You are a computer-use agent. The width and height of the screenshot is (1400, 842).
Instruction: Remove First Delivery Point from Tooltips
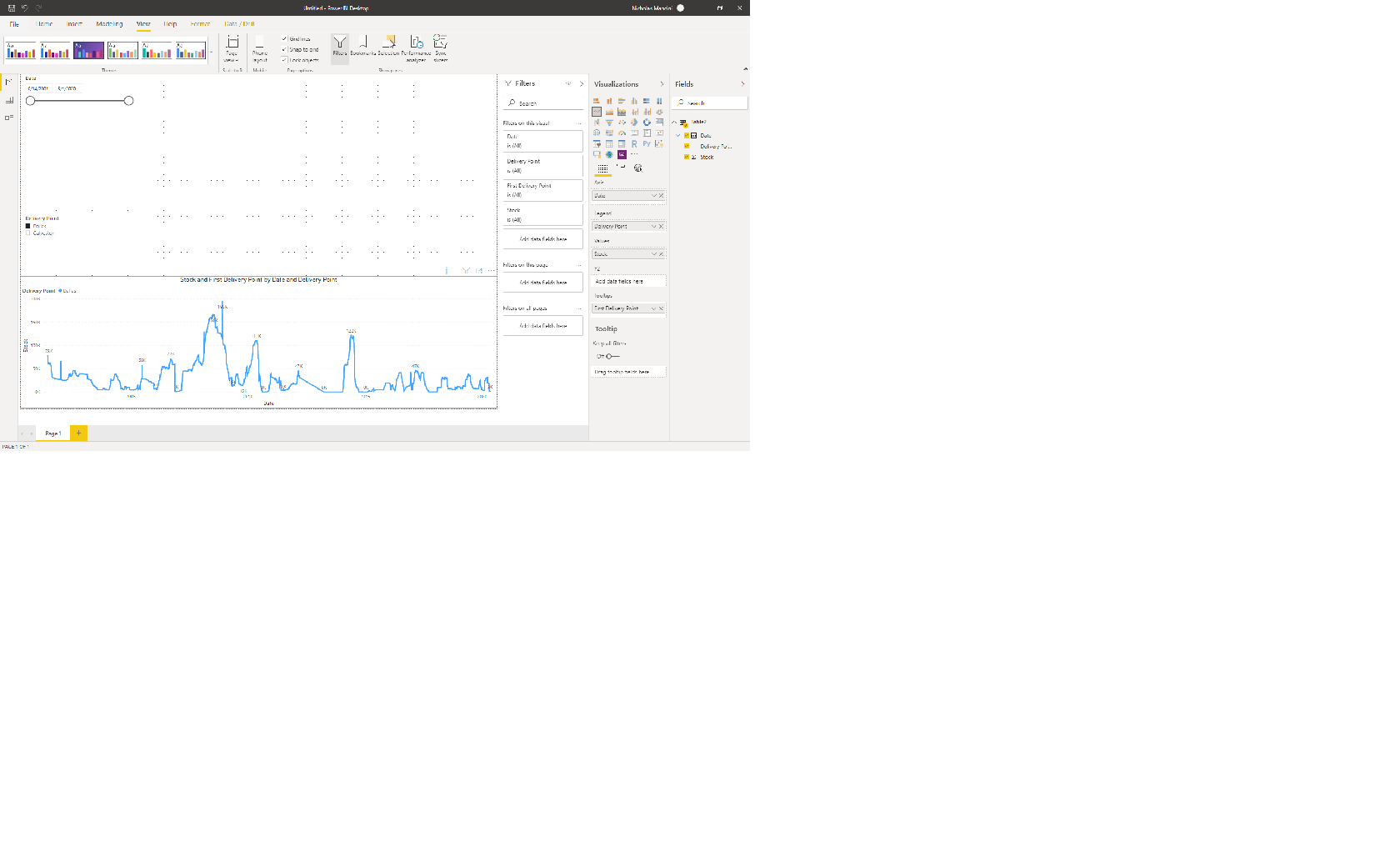(662, 308)
